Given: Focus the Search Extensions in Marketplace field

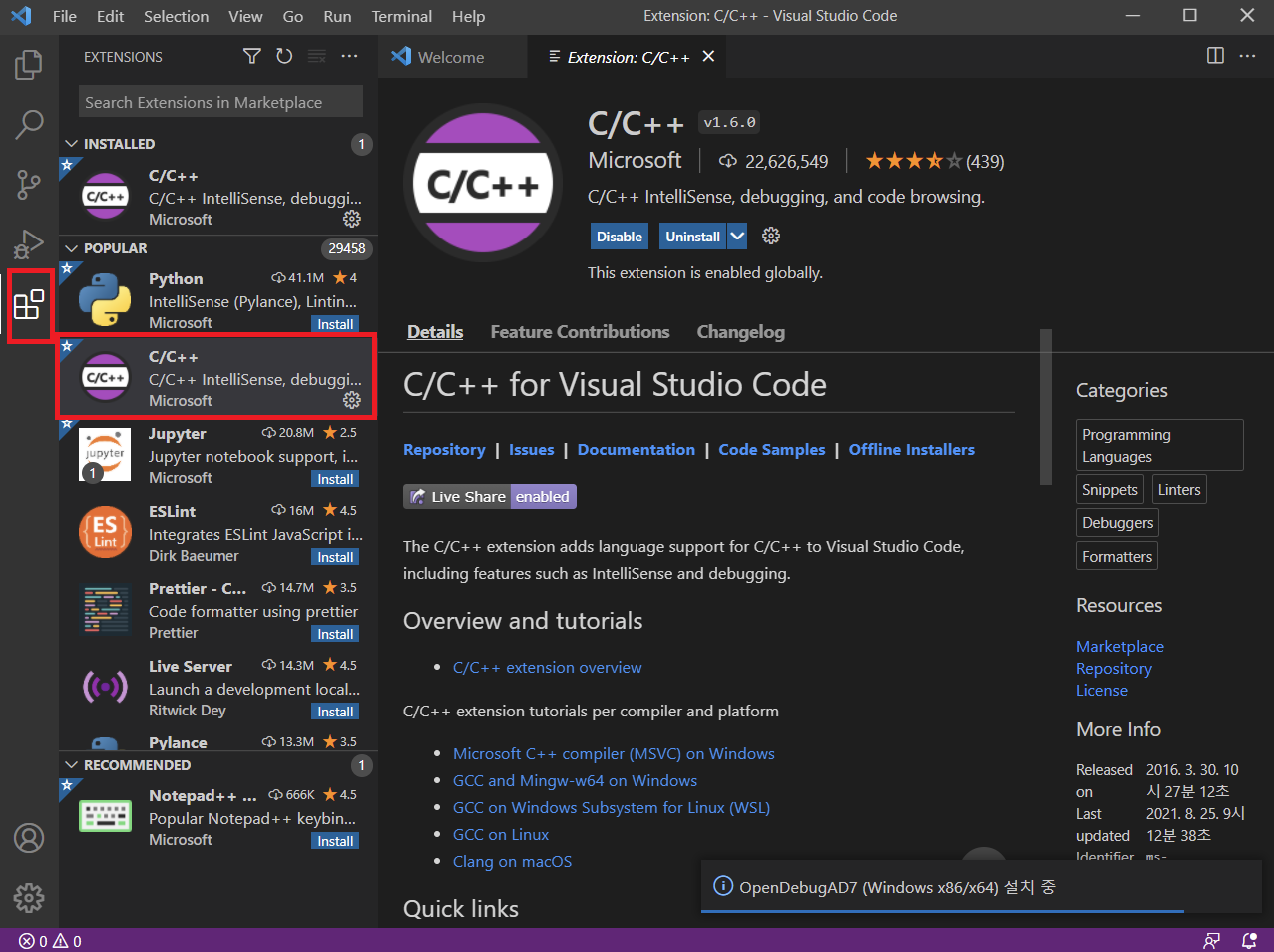Looking at the screenshot, I should pos(220,102).
